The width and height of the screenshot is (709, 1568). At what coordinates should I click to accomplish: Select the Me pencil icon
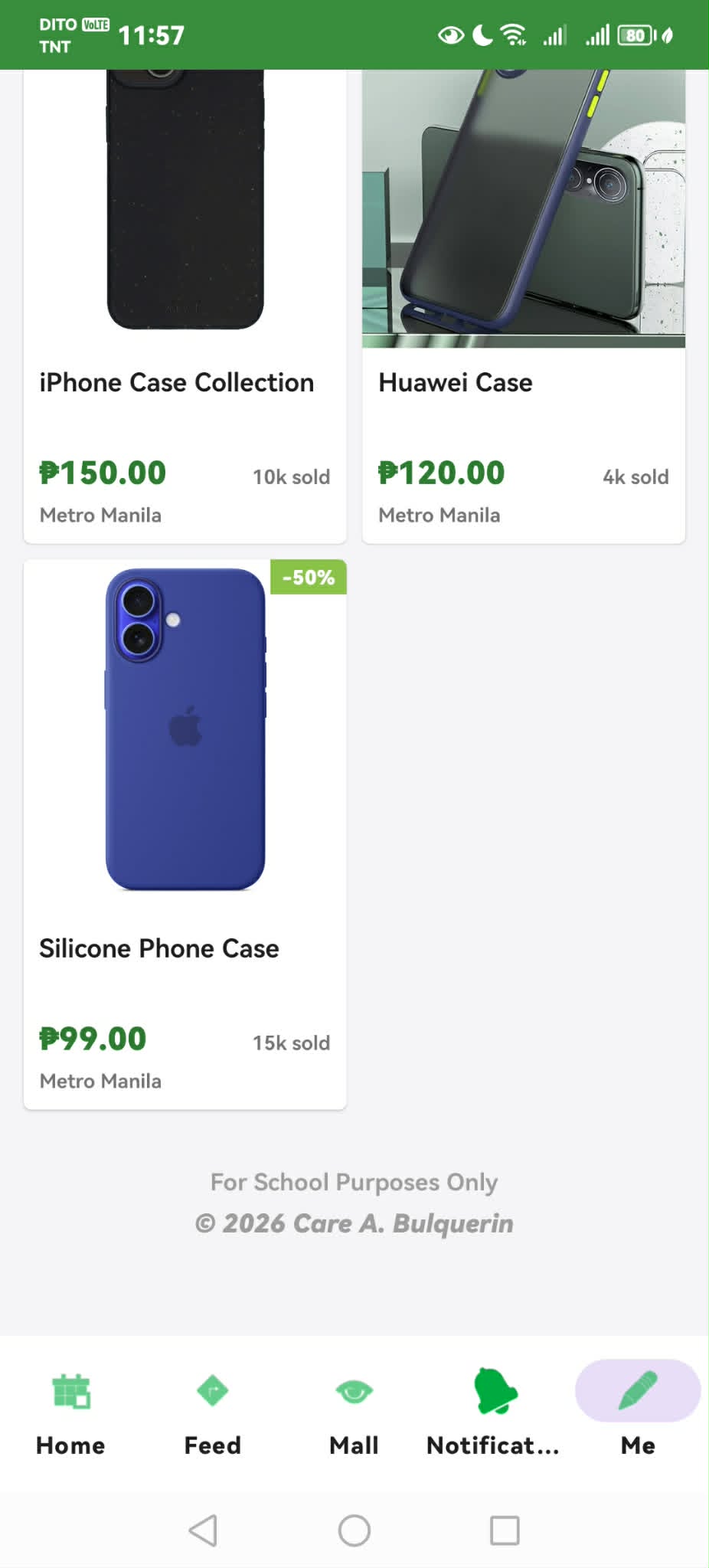pyautogui.click(x=638, y=1390)
